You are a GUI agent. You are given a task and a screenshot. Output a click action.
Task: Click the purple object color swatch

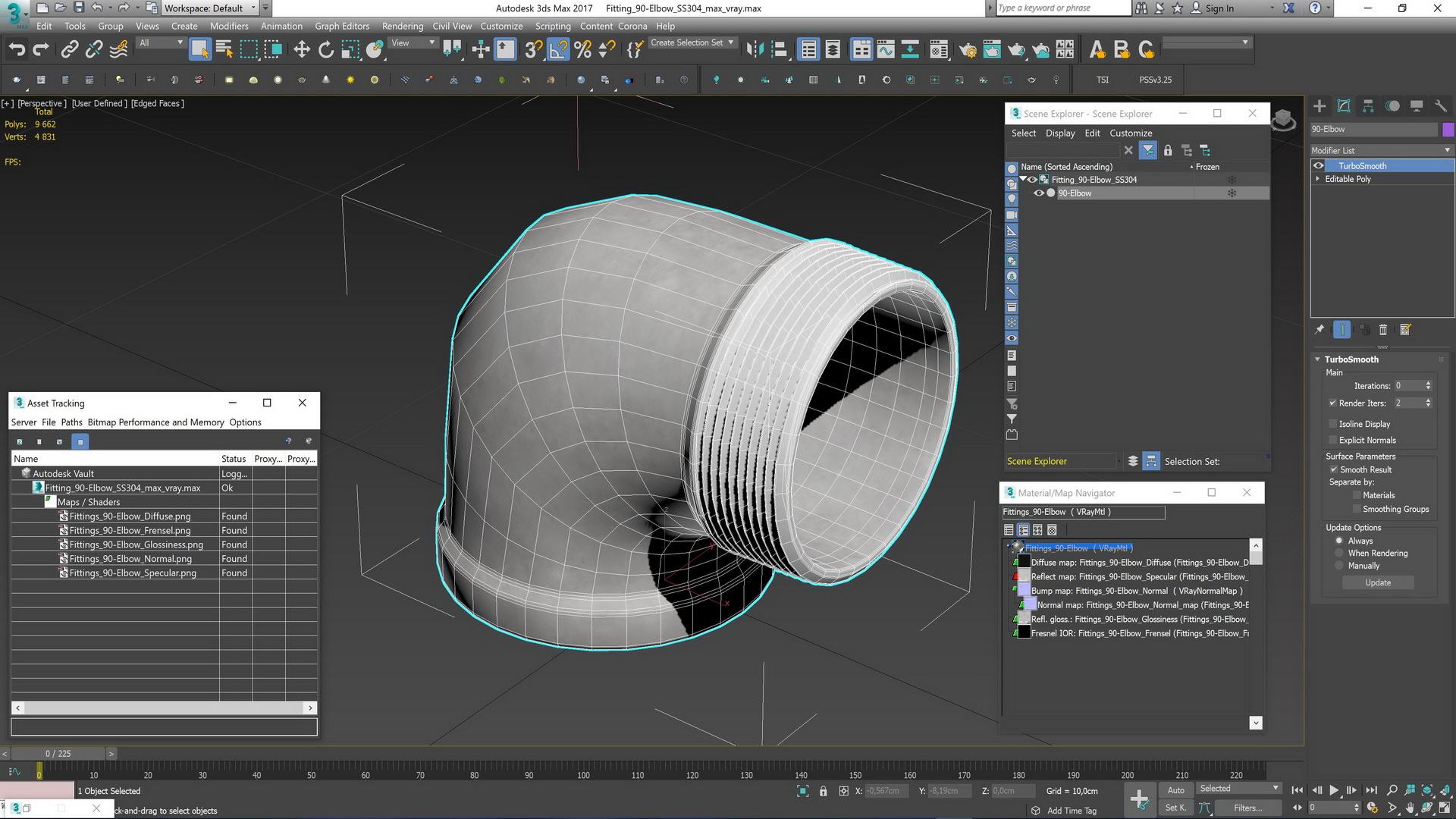coord(1448,130)
